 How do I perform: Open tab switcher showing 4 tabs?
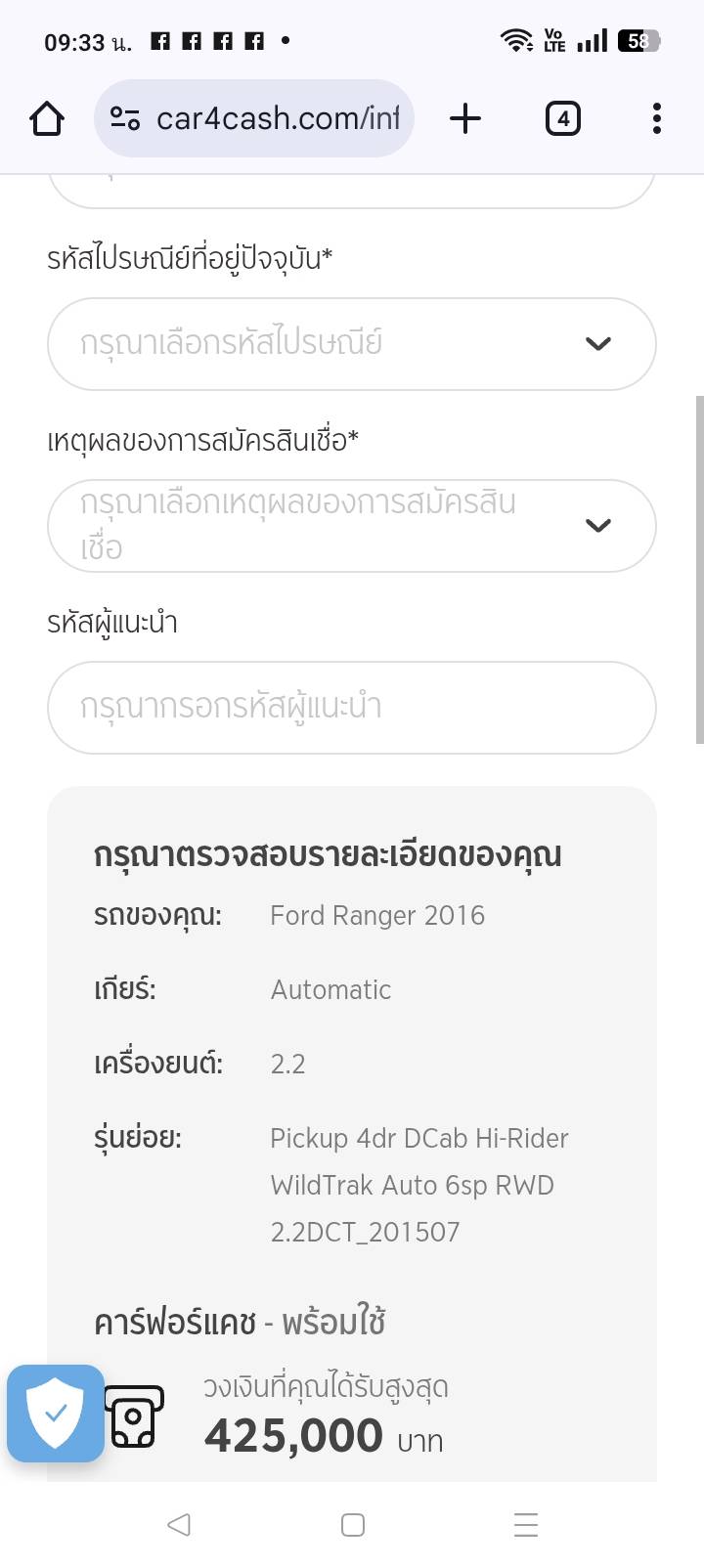pyautogui.click(x=562, y=119)
